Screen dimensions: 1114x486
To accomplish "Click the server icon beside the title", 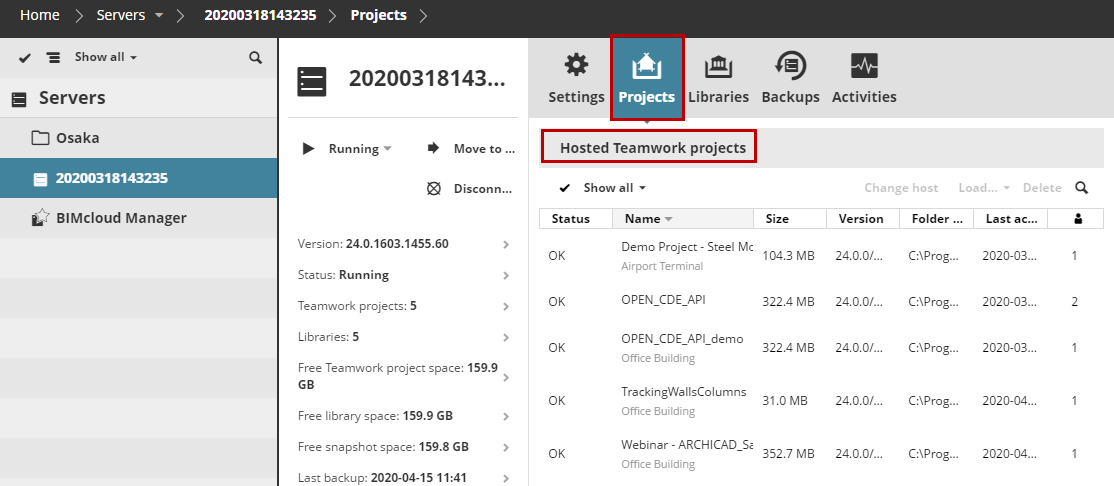I will click(312, 82).
